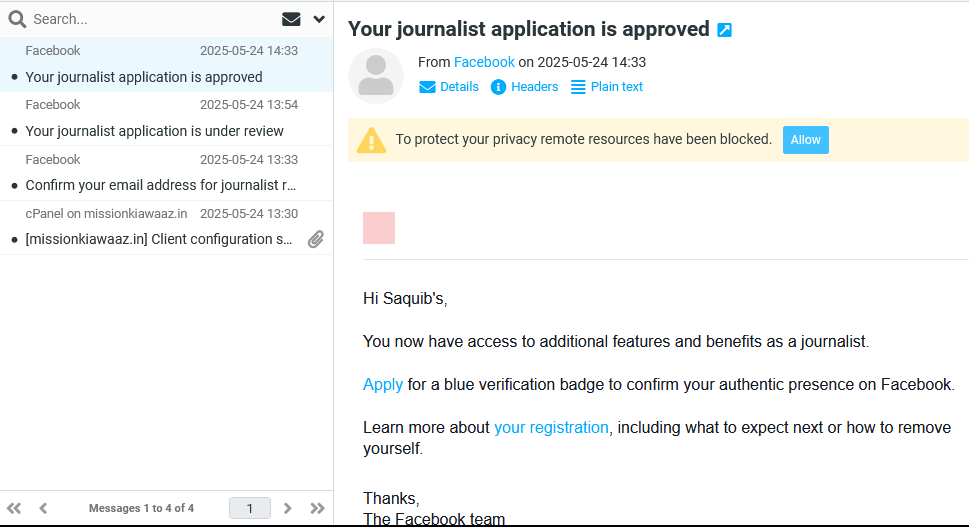Viewport: 969px width, 527px height.
Task: Click the Plain text lines icon
Action: pyautogui.click(x=578, y=87)
